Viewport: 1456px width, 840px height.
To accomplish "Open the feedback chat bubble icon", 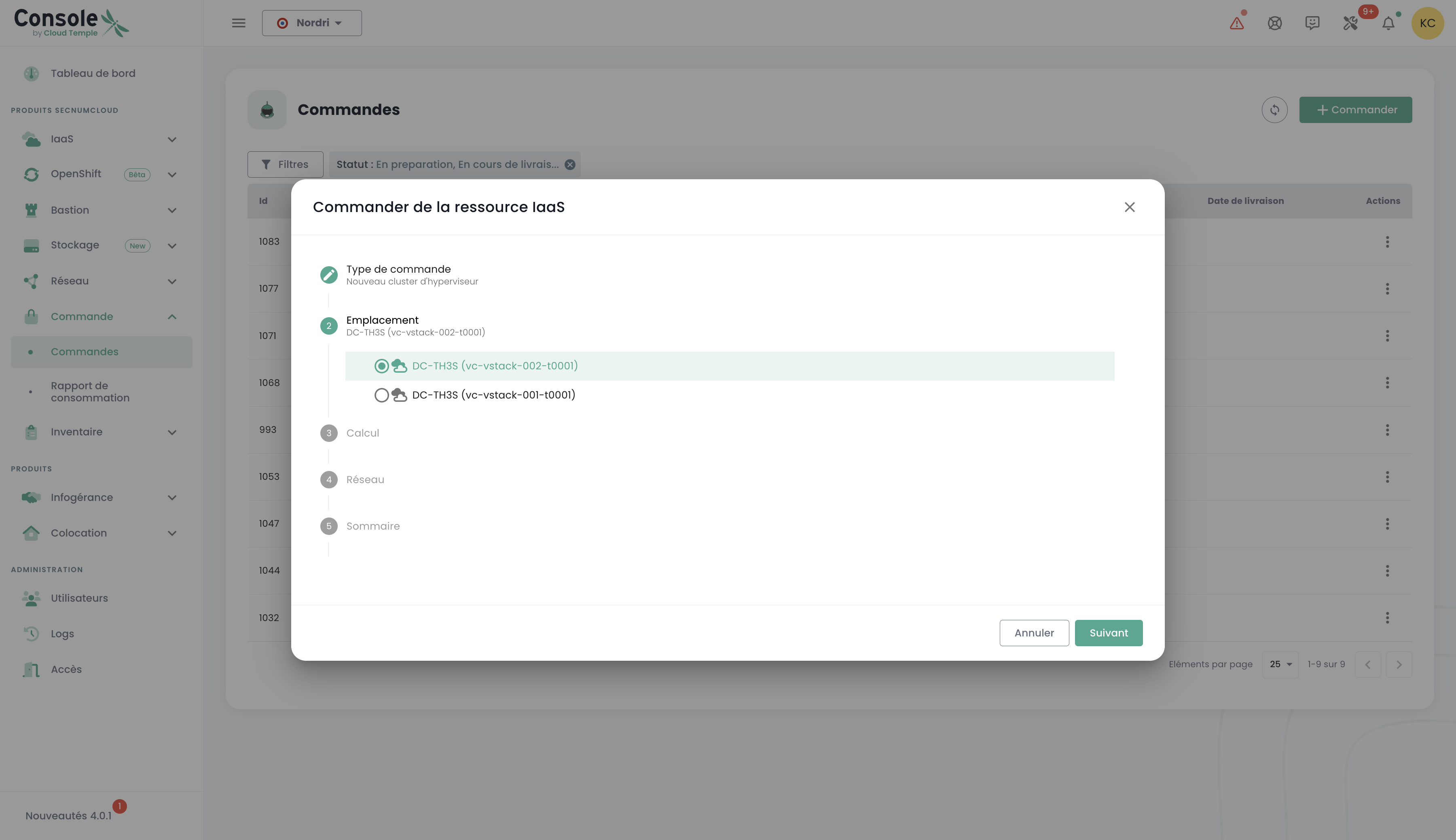I will (x=1312, y=23).
